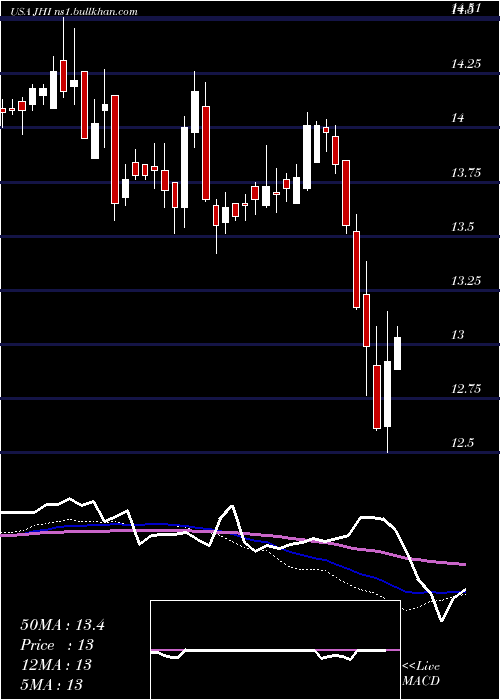Click the 12.75 price axis label

(466, 389)
